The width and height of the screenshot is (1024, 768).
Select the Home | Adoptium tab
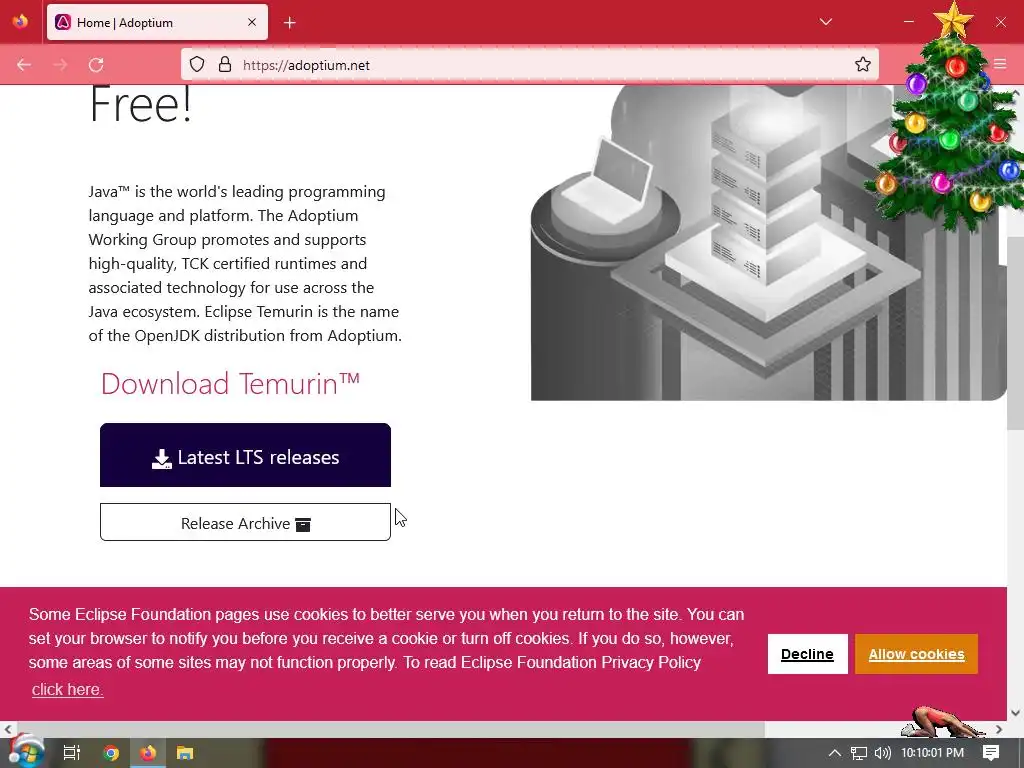157,22
